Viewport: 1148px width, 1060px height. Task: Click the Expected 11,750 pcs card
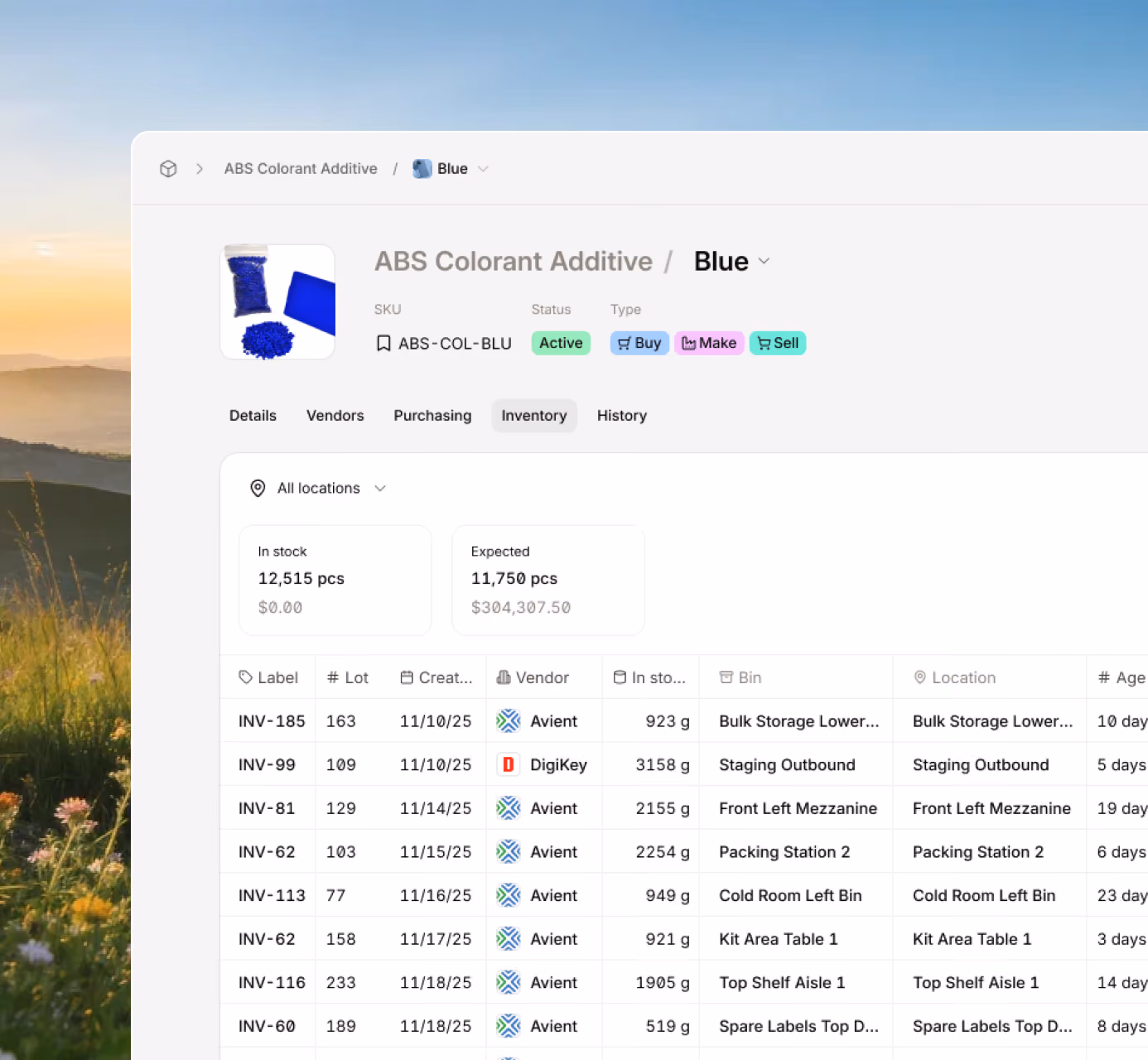point(548,581)
